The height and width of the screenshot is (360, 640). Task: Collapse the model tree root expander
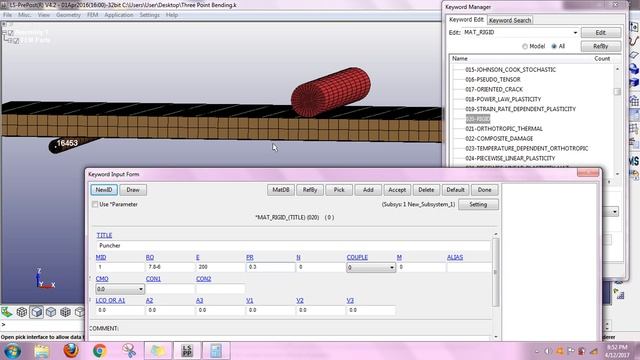[4, 32]
